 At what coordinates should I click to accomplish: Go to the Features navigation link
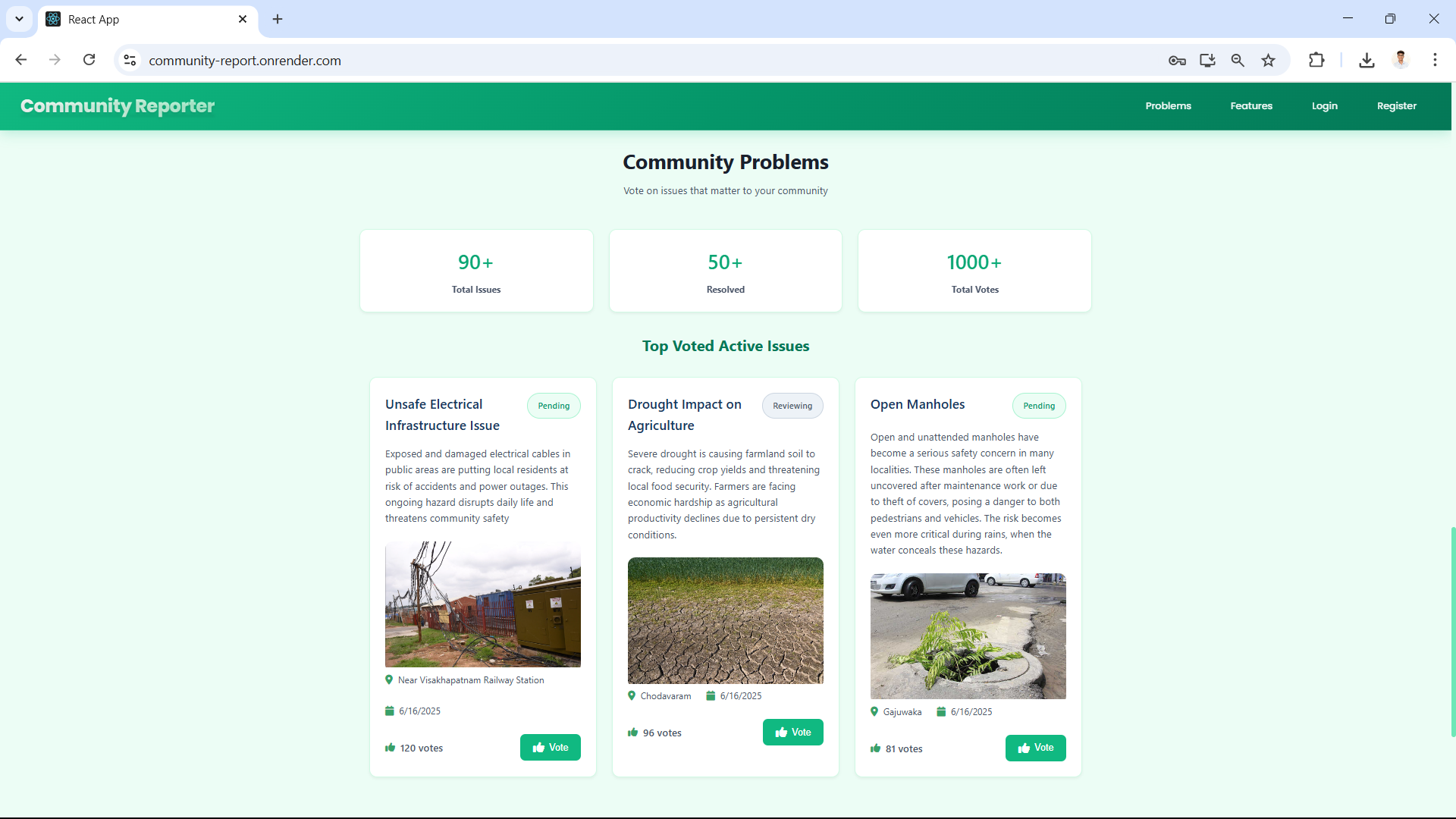coord(1251,106)
